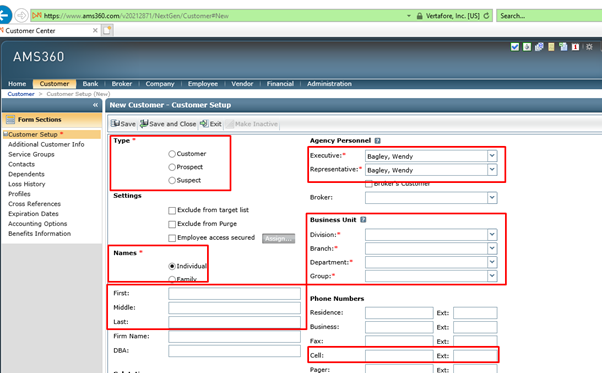
Task: Open the address bar URL dropdown arrow
Action: 409,16
